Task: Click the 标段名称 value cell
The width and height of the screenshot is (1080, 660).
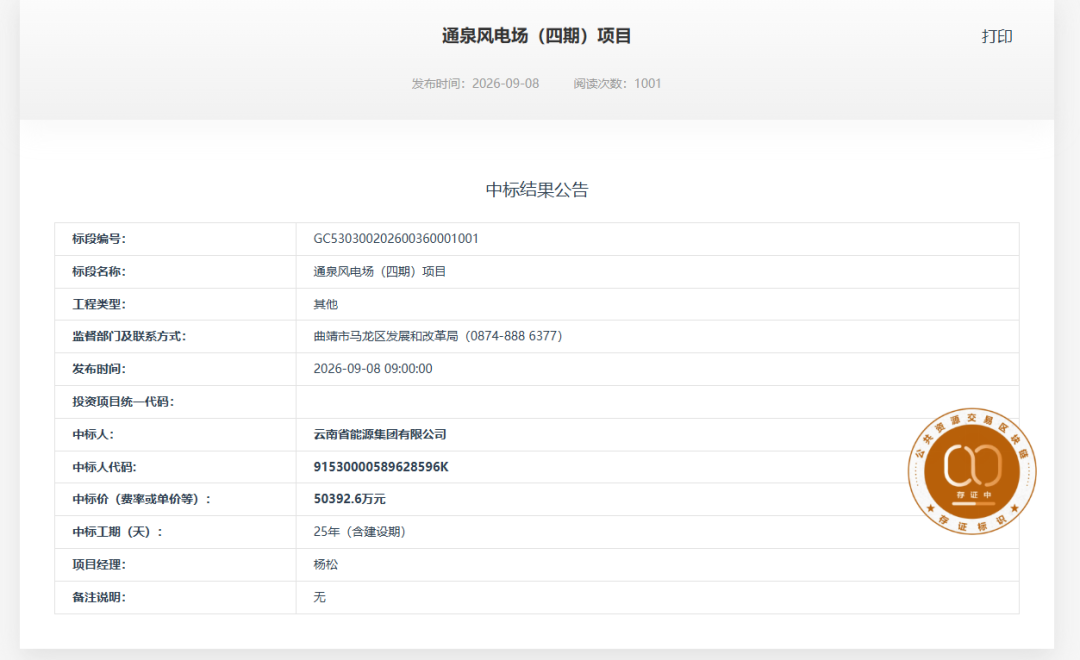Action: (657, 271)
